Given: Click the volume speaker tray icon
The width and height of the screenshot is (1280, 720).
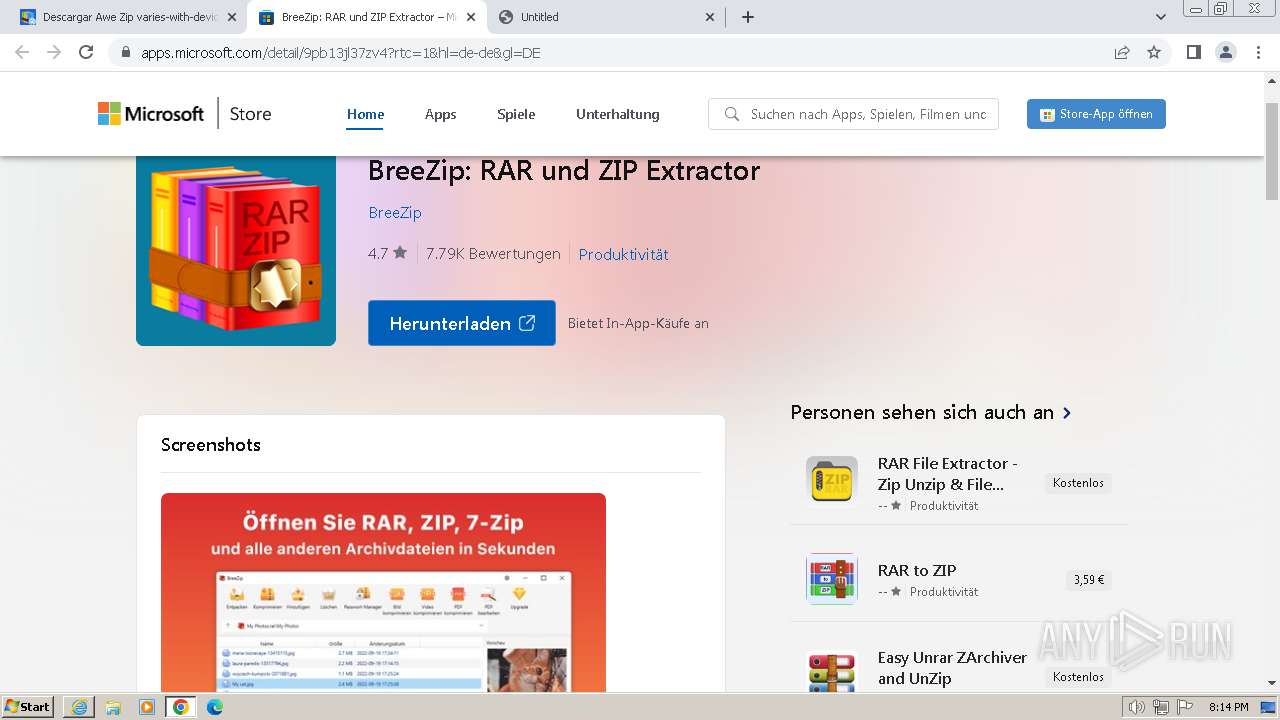Looking at the screenshot, I should [x=1136, y=707].
